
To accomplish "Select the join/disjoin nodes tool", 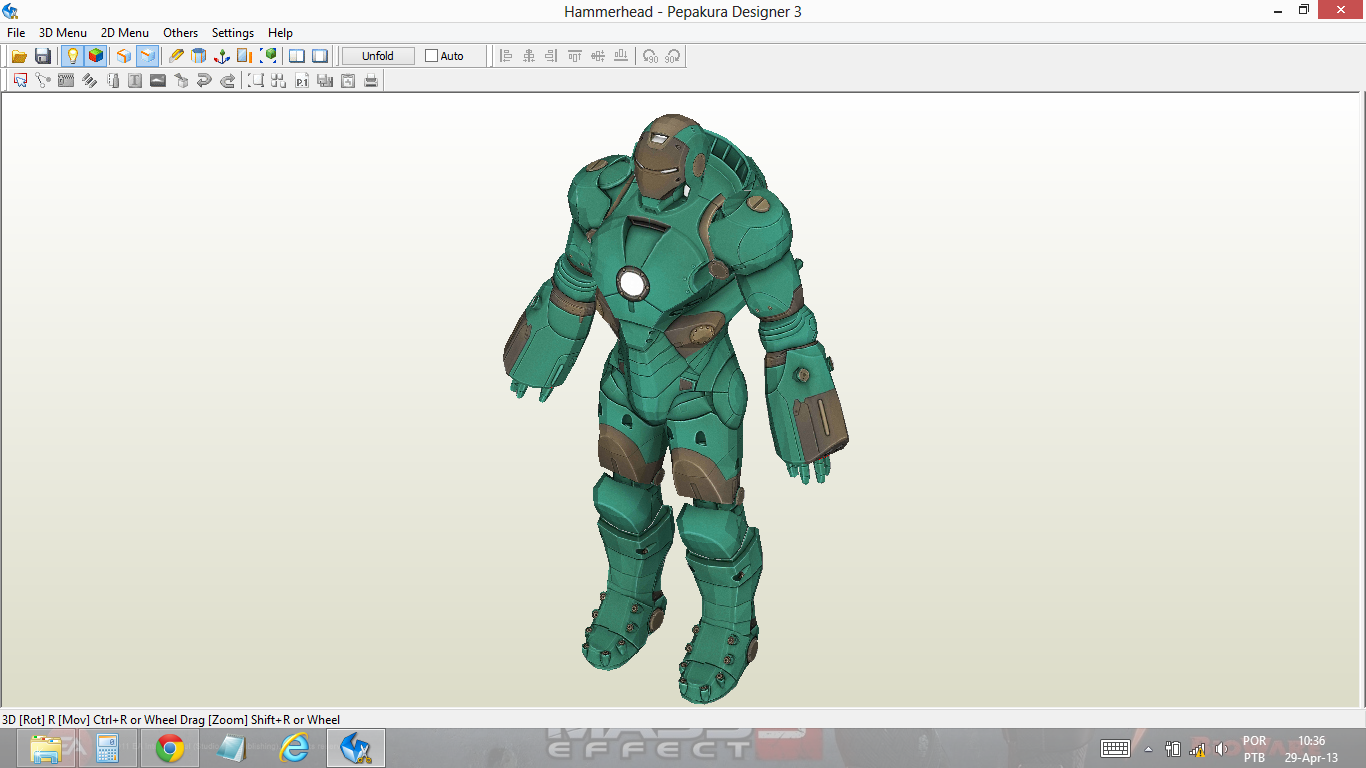I will [x=43, y=80].
